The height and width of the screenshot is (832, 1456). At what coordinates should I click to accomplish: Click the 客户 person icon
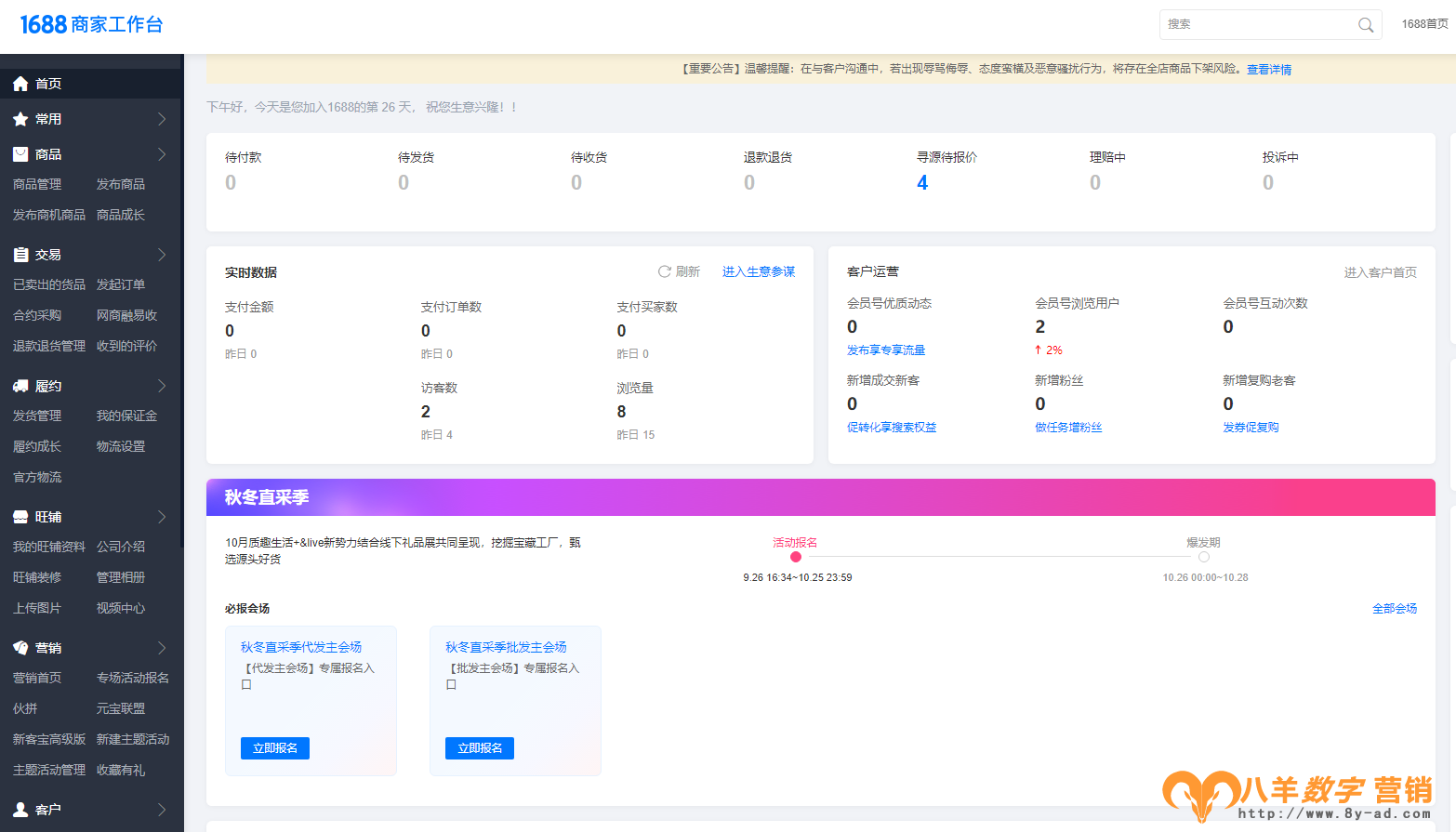[20, 810]
